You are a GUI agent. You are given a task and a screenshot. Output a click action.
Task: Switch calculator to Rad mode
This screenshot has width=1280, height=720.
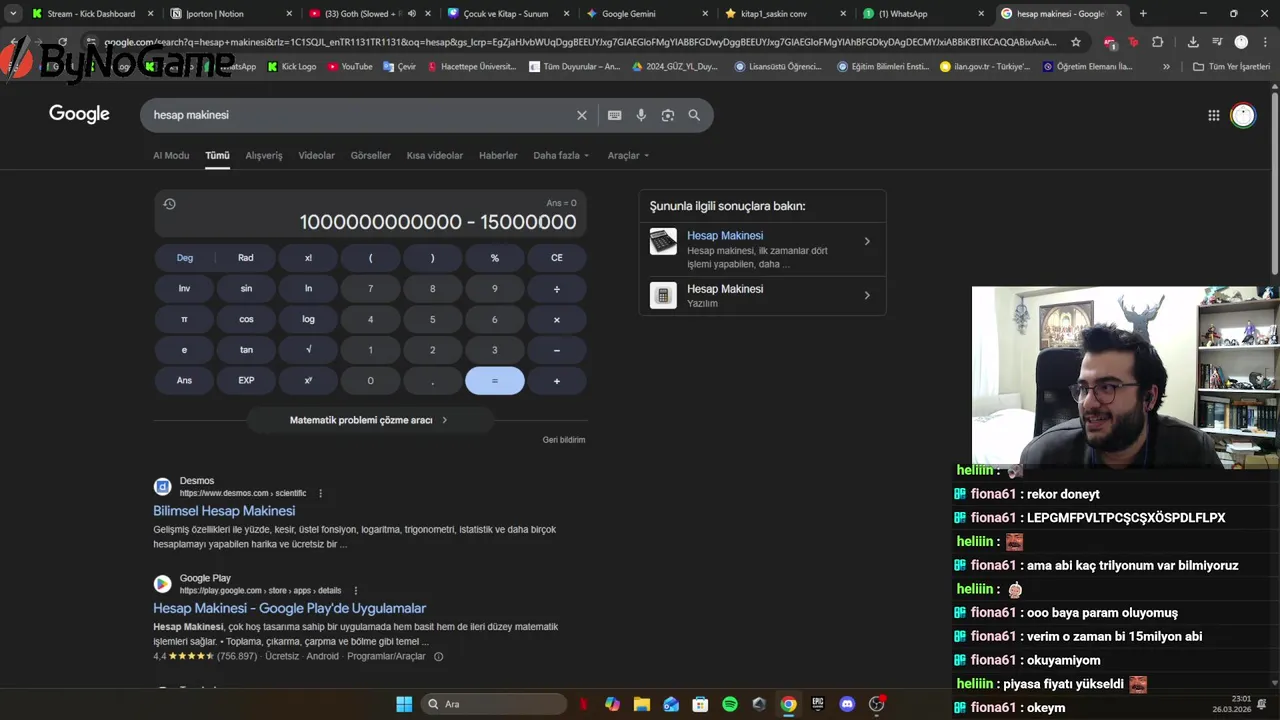(246, 258)
